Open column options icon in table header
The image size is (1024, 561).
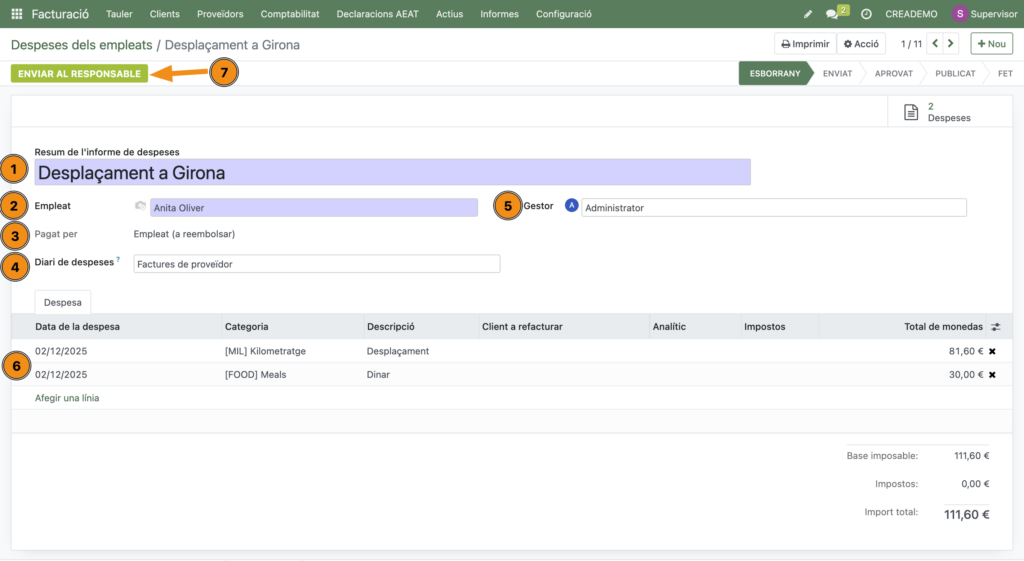995,327
